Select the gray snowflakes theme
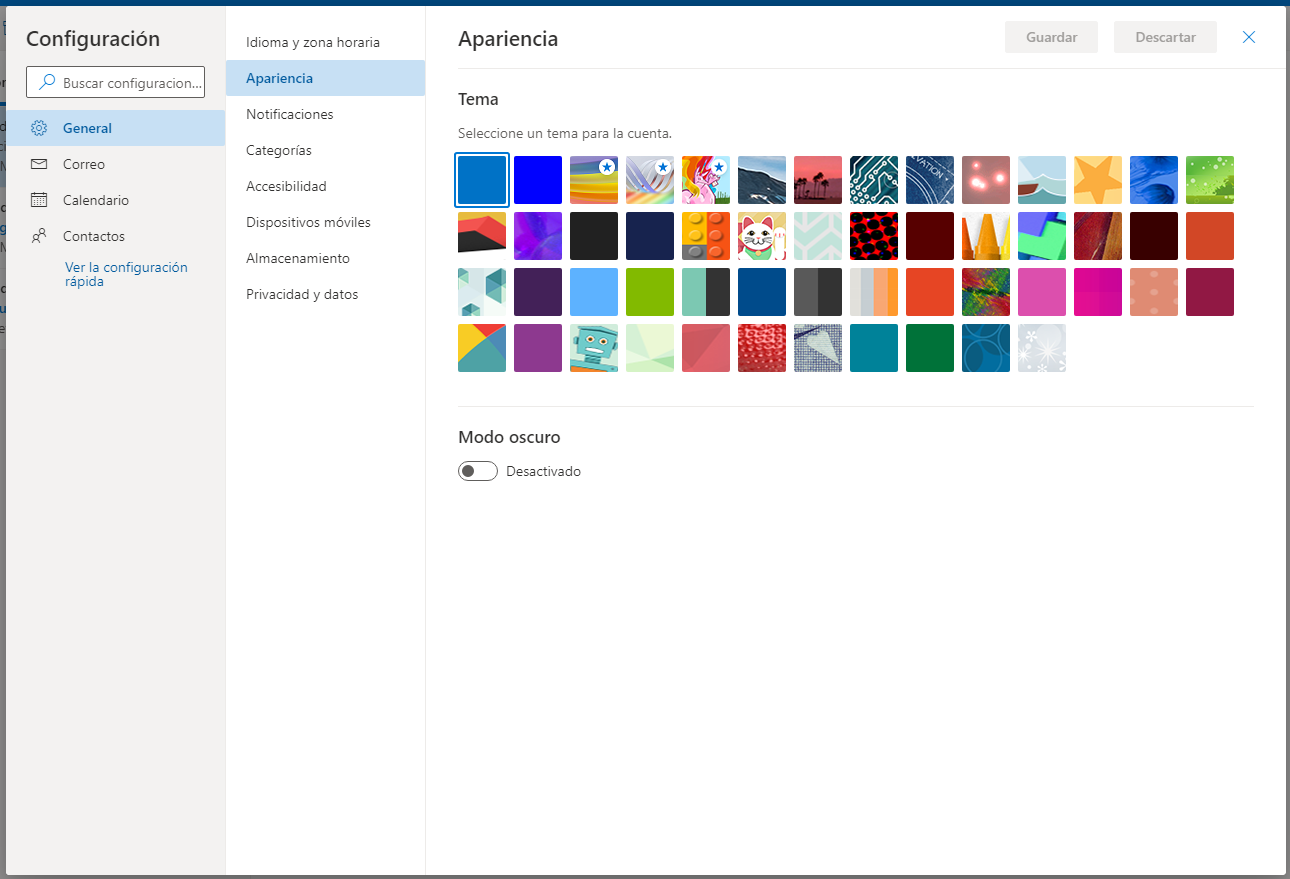Screen dimensions: 1290x879 click(1042, 348)
